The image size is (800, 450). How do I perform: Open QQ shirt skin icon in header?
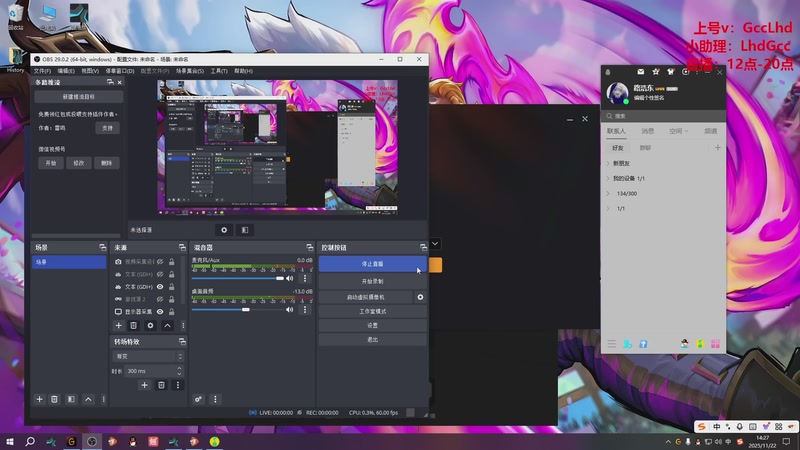670,72
